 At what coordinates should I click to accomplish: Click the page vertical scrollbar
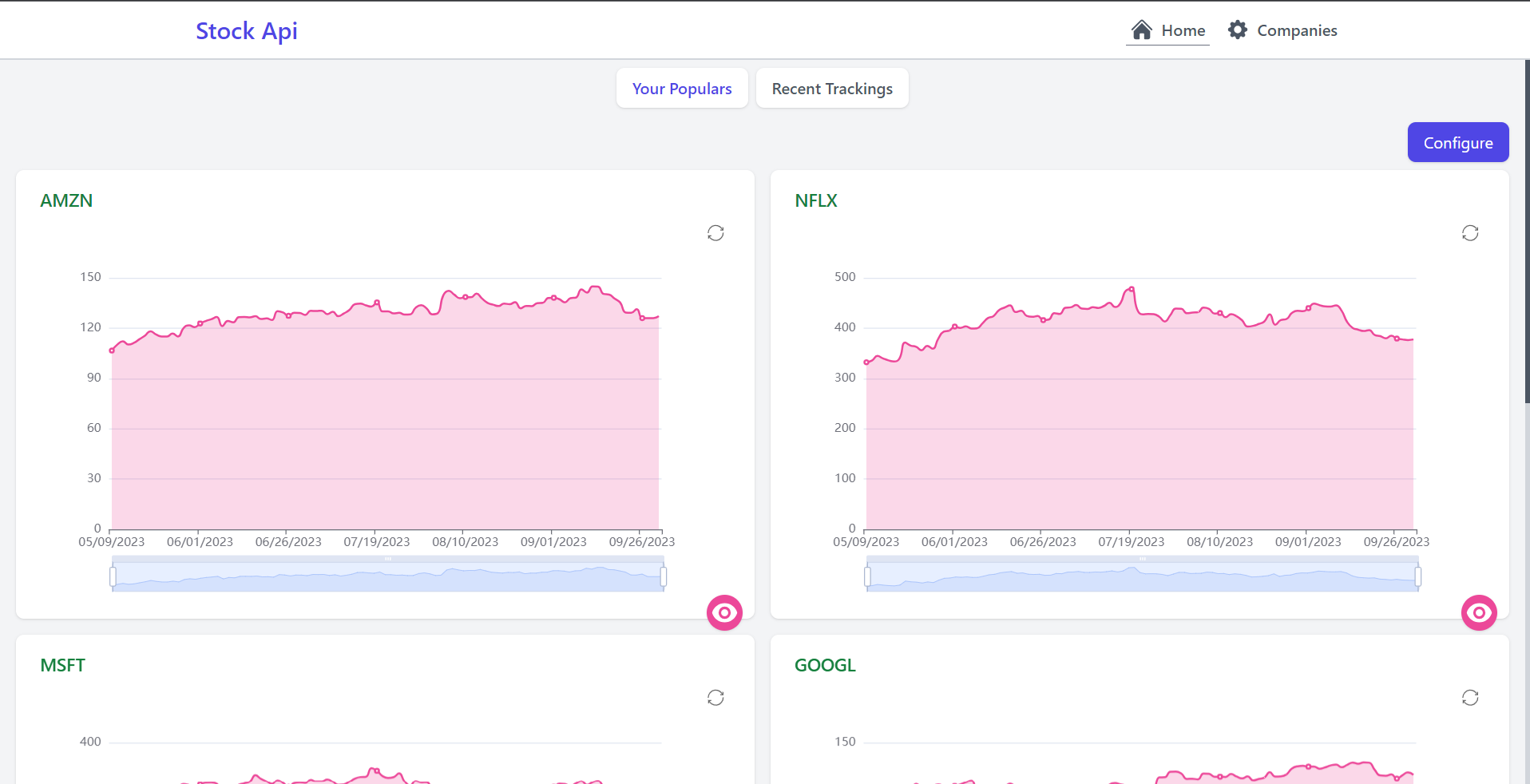pyautogui.click(x=1527, y=232)
